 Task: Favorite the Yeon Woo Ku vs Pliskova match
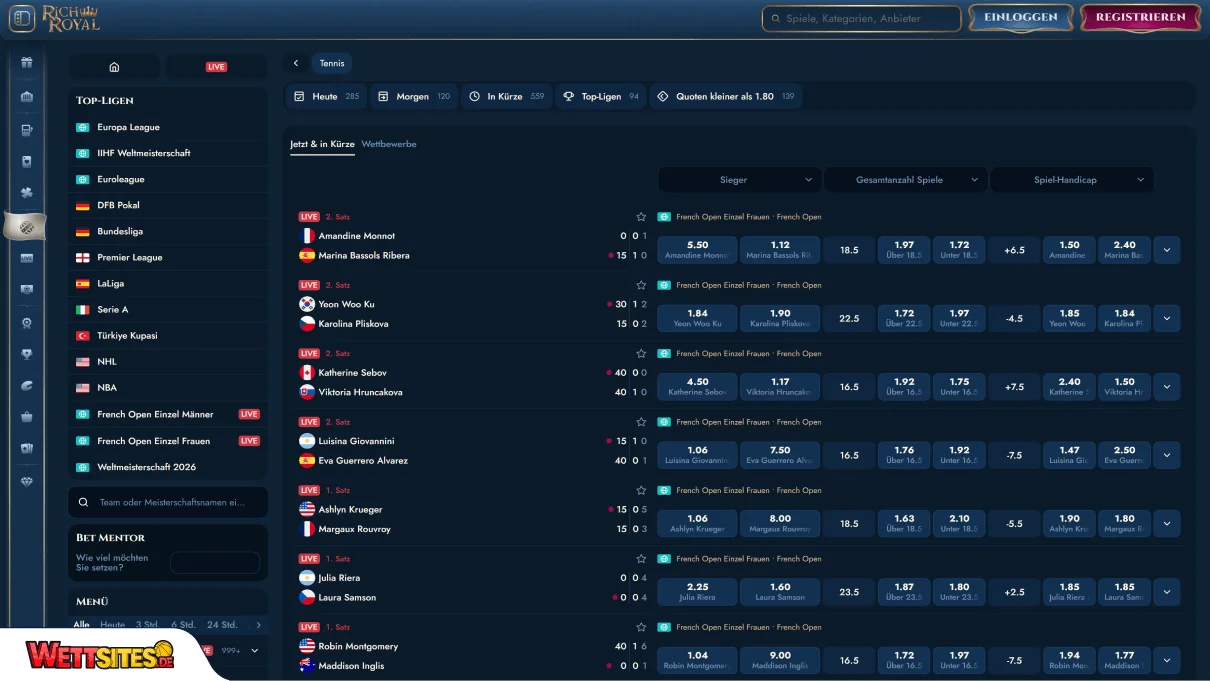(x=641, y=285)
